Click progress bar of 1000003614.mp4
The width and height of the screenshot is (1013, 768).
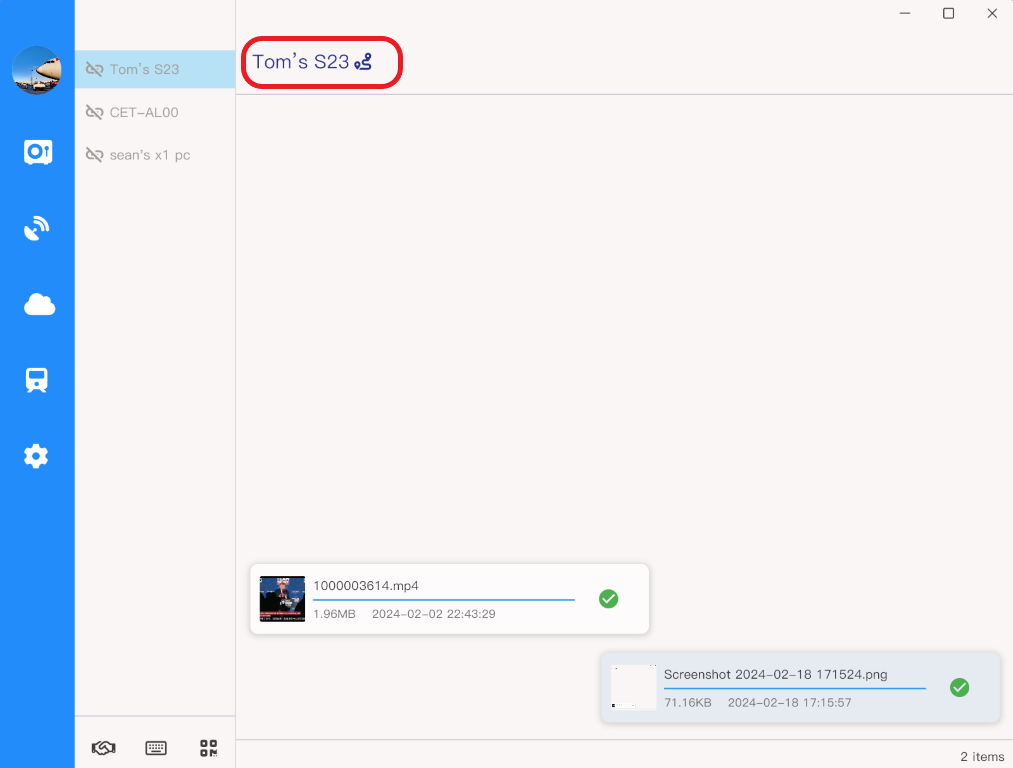[444, 600]
